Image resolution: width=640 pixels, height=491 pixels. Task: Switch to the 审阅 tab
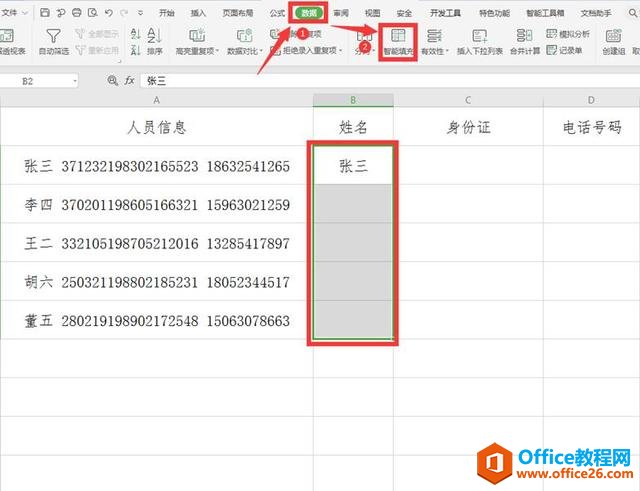(x=341, y=13)
